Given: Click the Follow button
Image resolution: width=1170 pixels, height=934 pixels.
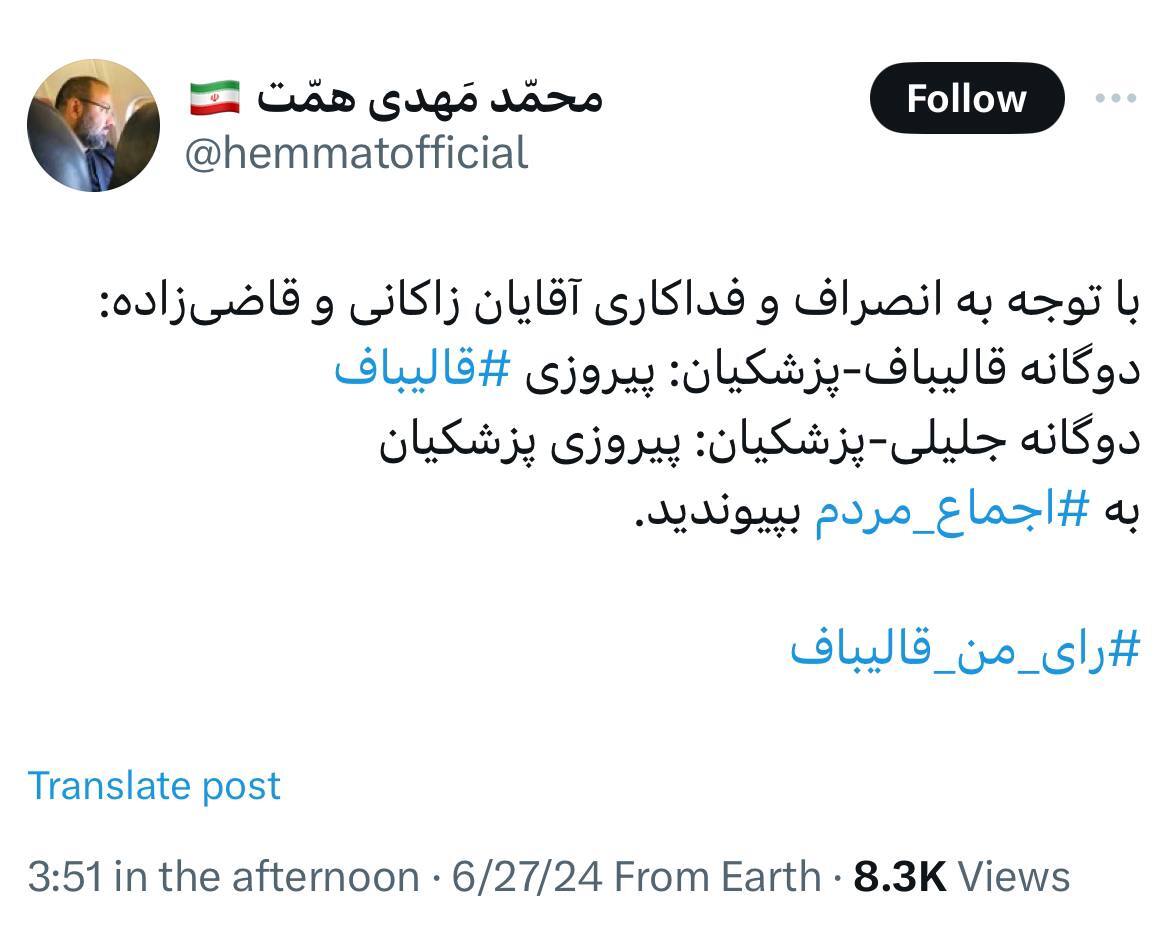Looking at the screenshot, I should point(966,97).
